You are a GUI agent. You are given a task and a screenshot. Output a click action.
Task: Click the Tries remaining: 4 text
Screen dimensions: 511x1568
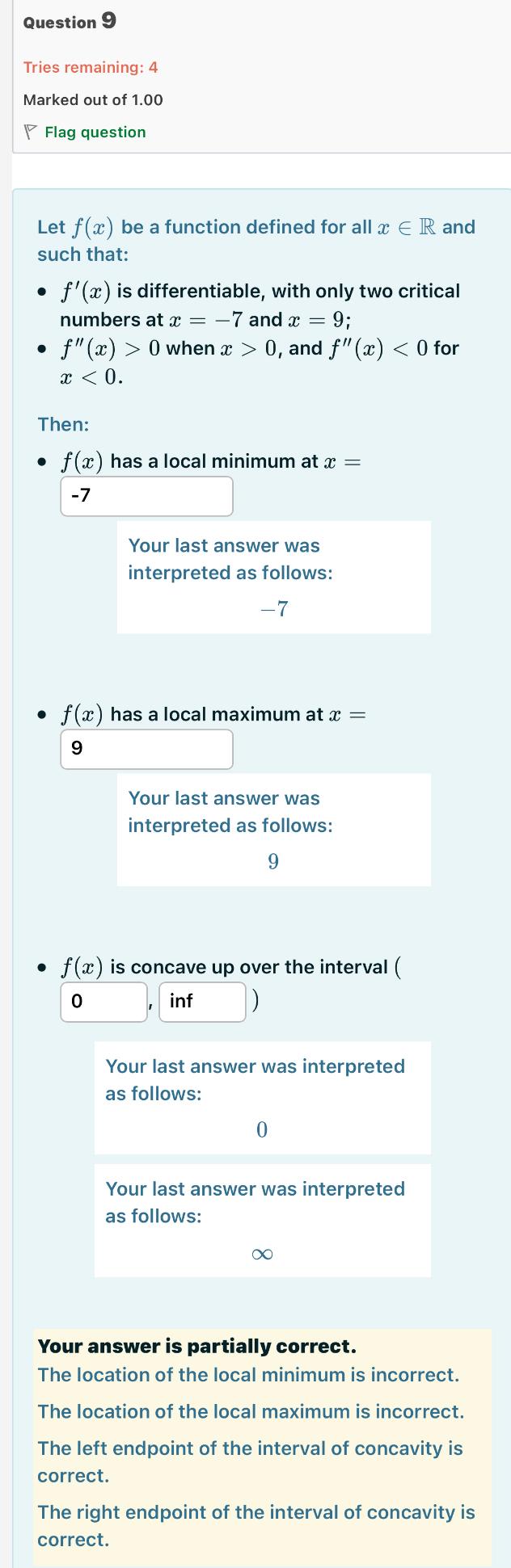point(91,67)
